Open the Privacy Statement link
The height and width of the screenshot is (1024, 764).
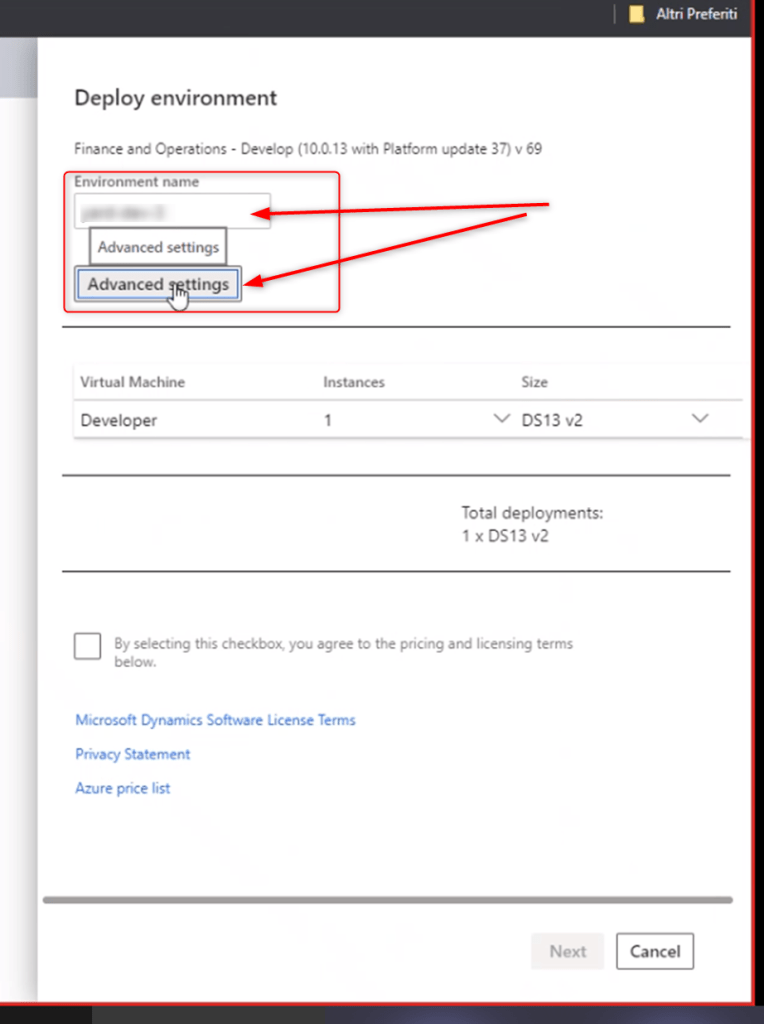click(132, 754)
